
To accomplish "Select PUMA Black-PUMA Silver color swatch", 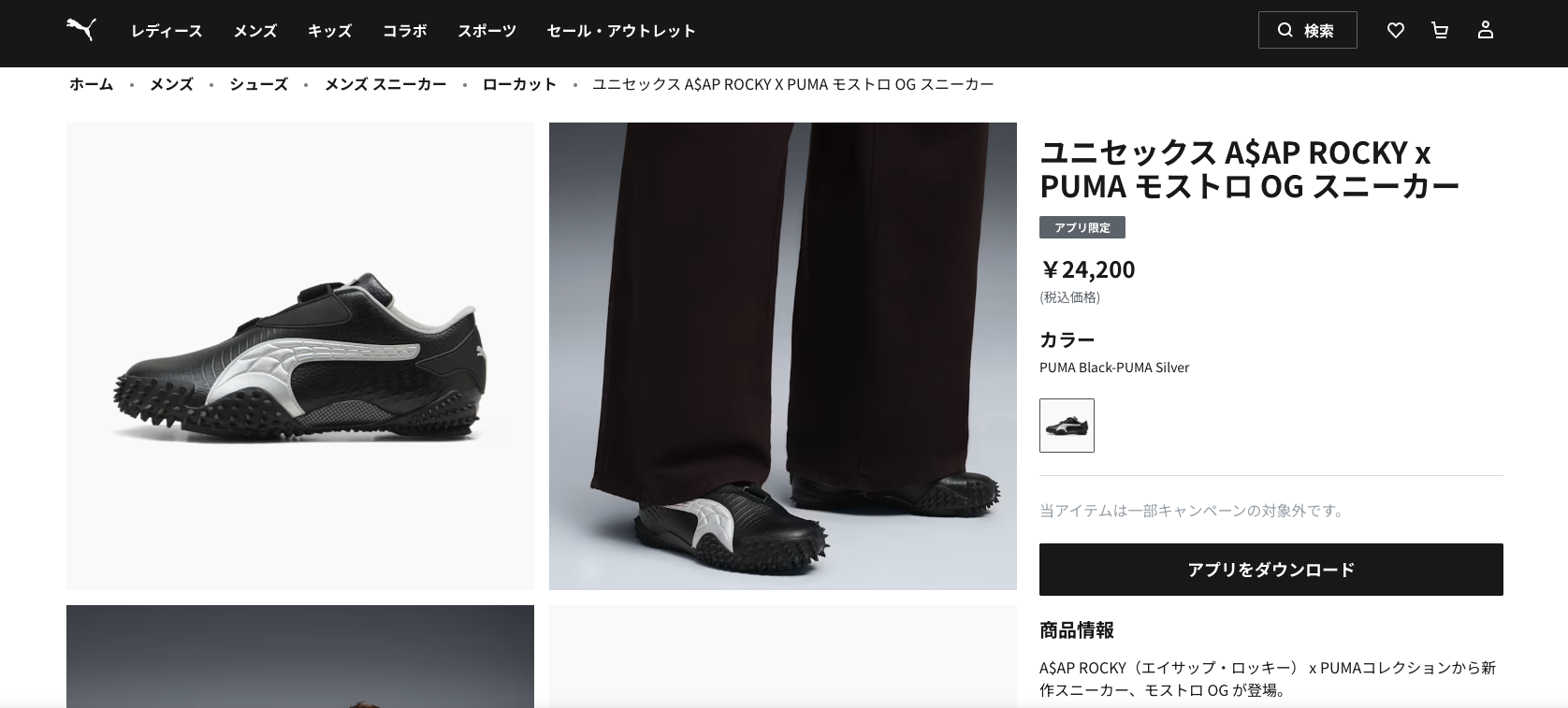I will (x=1067, y=426).
